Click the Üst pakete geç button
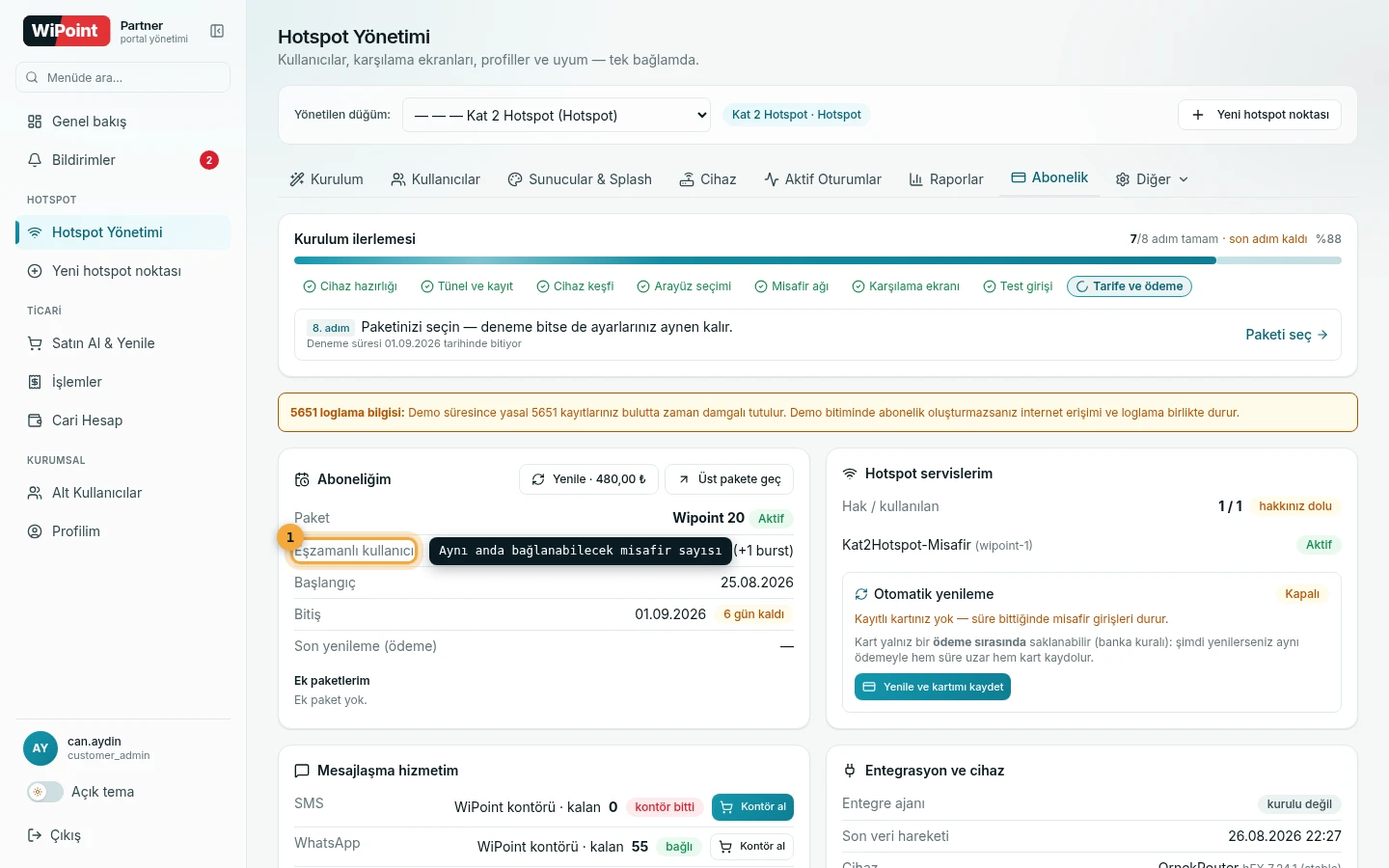The height and width of the screenshot is (868, 1389). [729, 479]
